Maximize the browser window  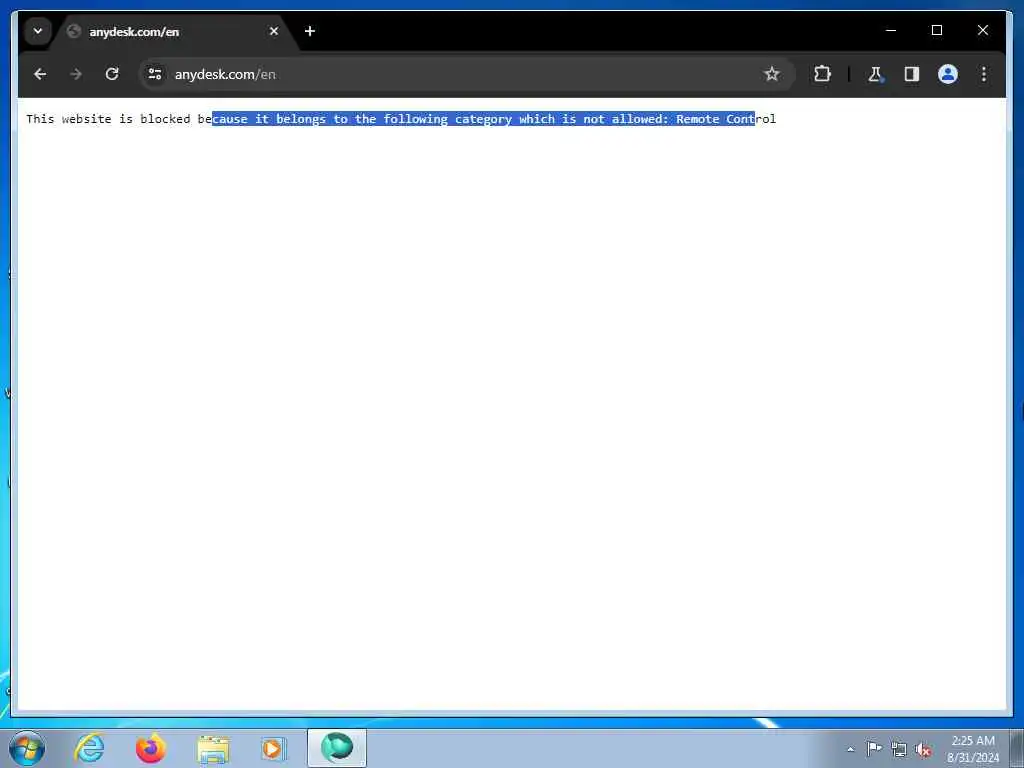pos(936,30)
